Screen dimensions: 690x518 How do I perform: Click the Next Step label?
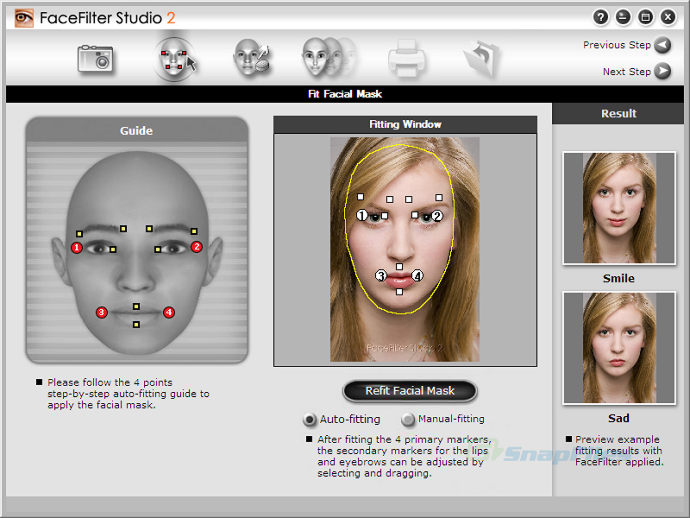[x=627, y=72]
